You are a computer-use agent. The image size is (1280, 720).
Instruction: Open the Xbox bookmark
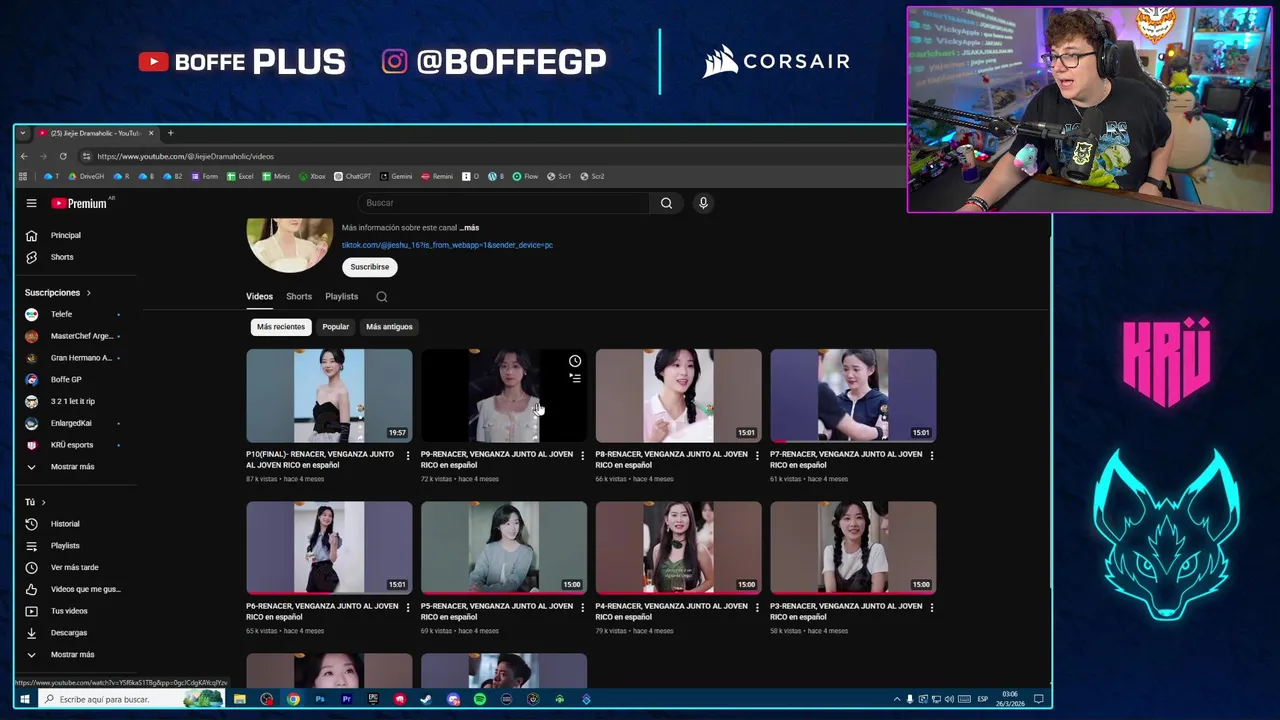click(312, 176)
